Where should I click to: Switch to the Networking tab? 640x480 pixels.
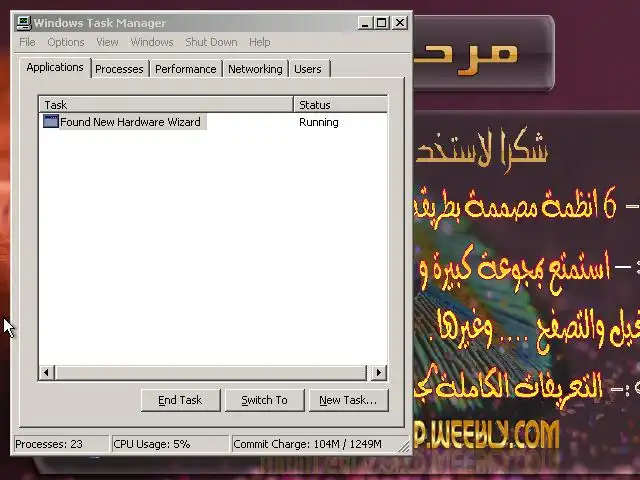point(255,69)
